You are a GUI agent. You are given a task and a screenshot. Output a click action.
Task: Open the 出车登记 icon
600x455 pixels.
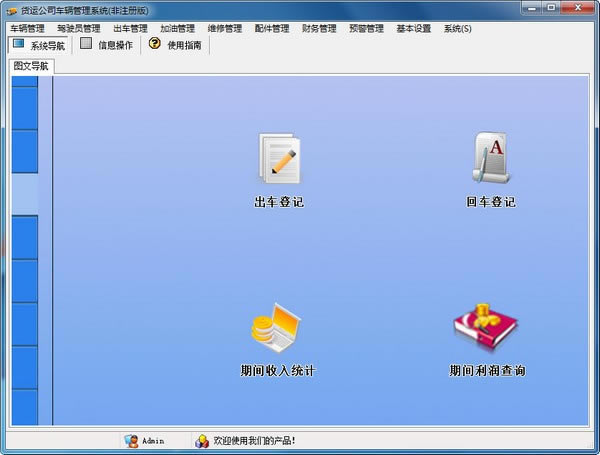[279, 158]
